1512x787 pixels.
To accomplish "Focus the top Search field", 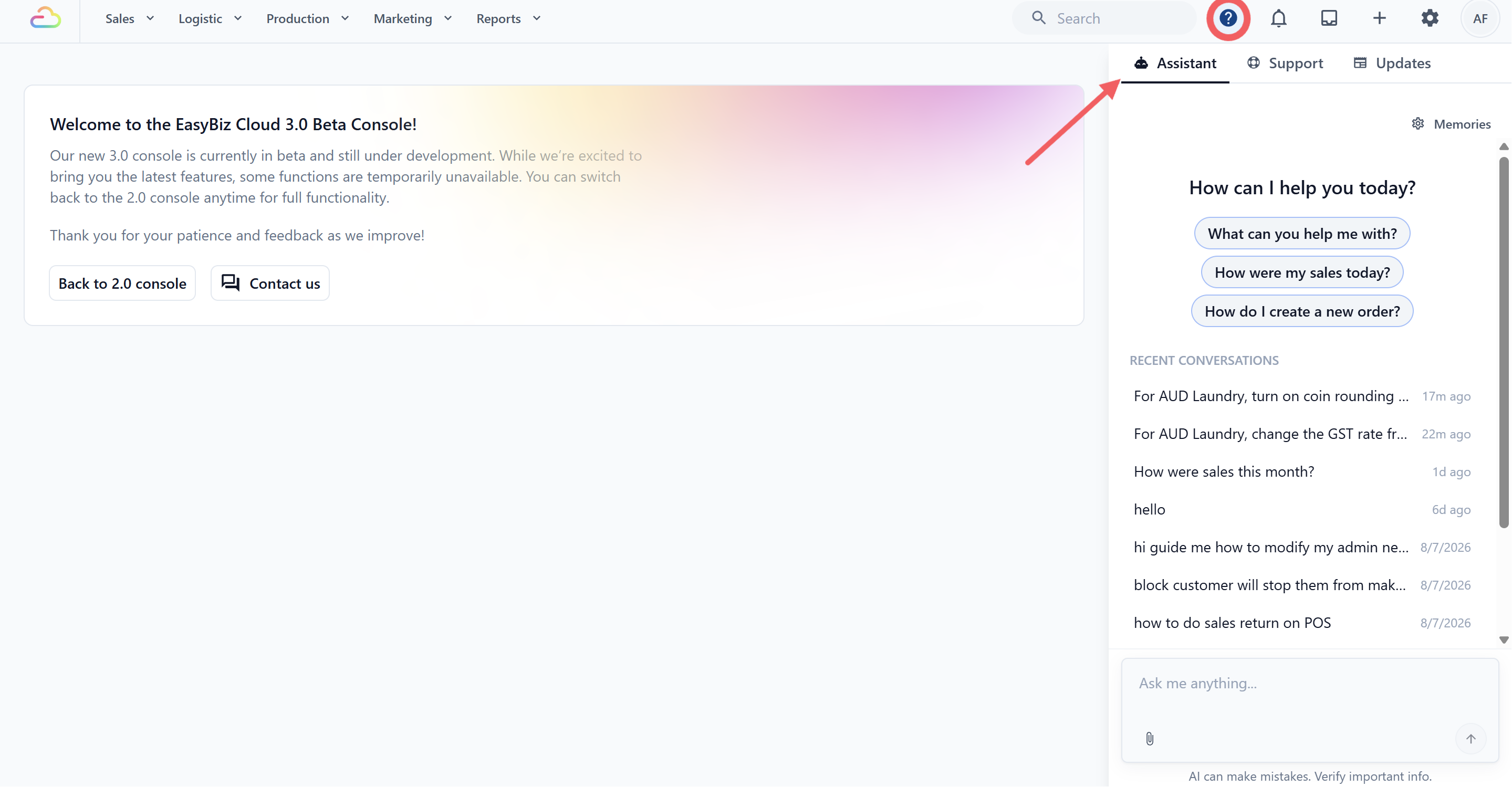I will 1103,18.
